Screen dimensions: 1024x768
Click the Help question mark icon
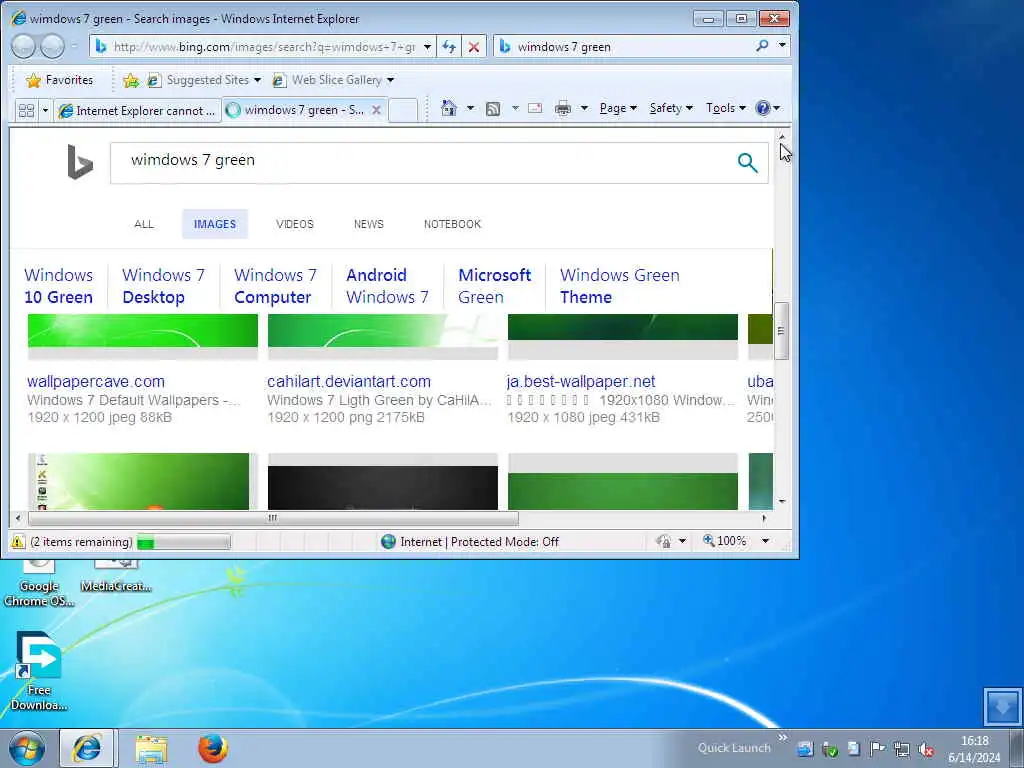point(763,108)
